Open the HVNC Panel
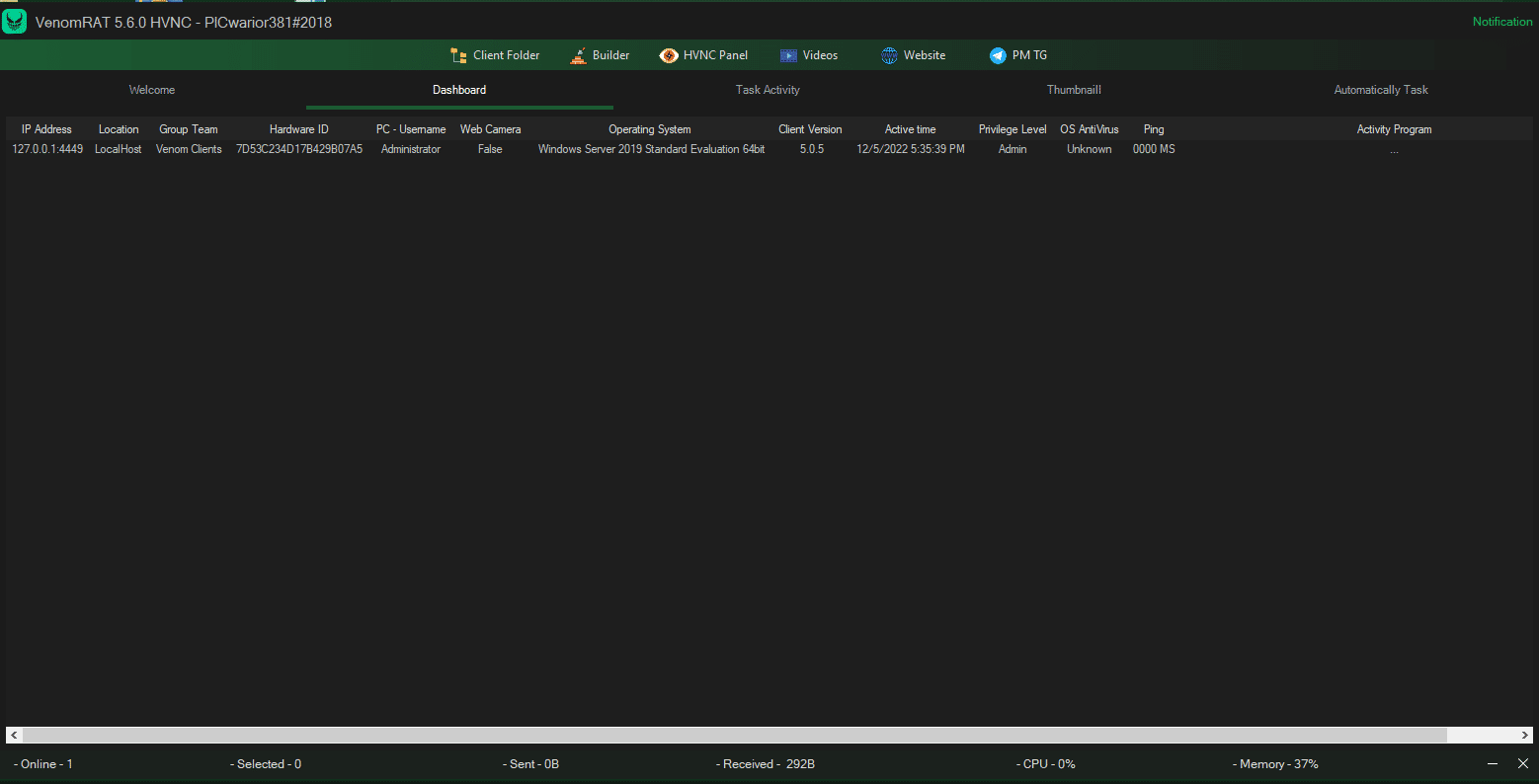Image resolution: width=1539 pixels, height=784 pixels. pos(704,55)
